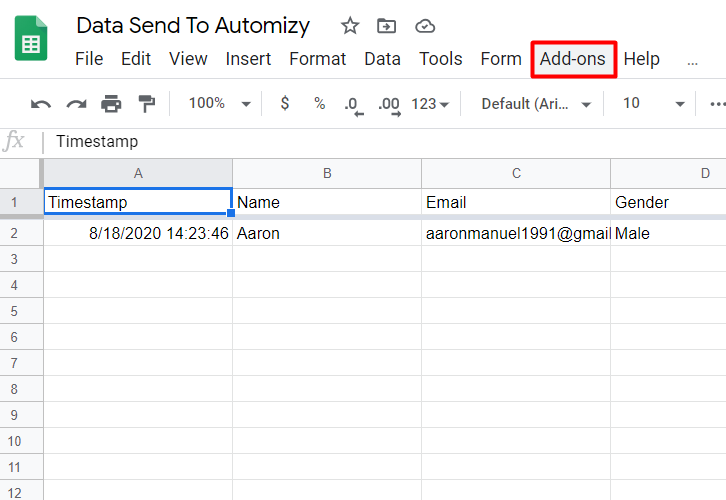Open the Format menu
The height and width of the screenshot is (500, 726).
click(318, 59)
